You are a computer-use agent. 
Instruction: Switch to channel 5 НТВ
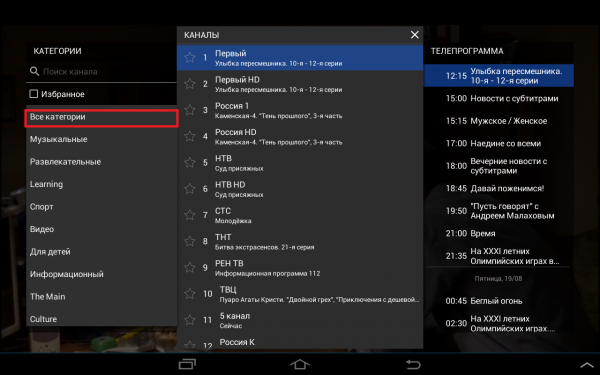click(300, 163)
